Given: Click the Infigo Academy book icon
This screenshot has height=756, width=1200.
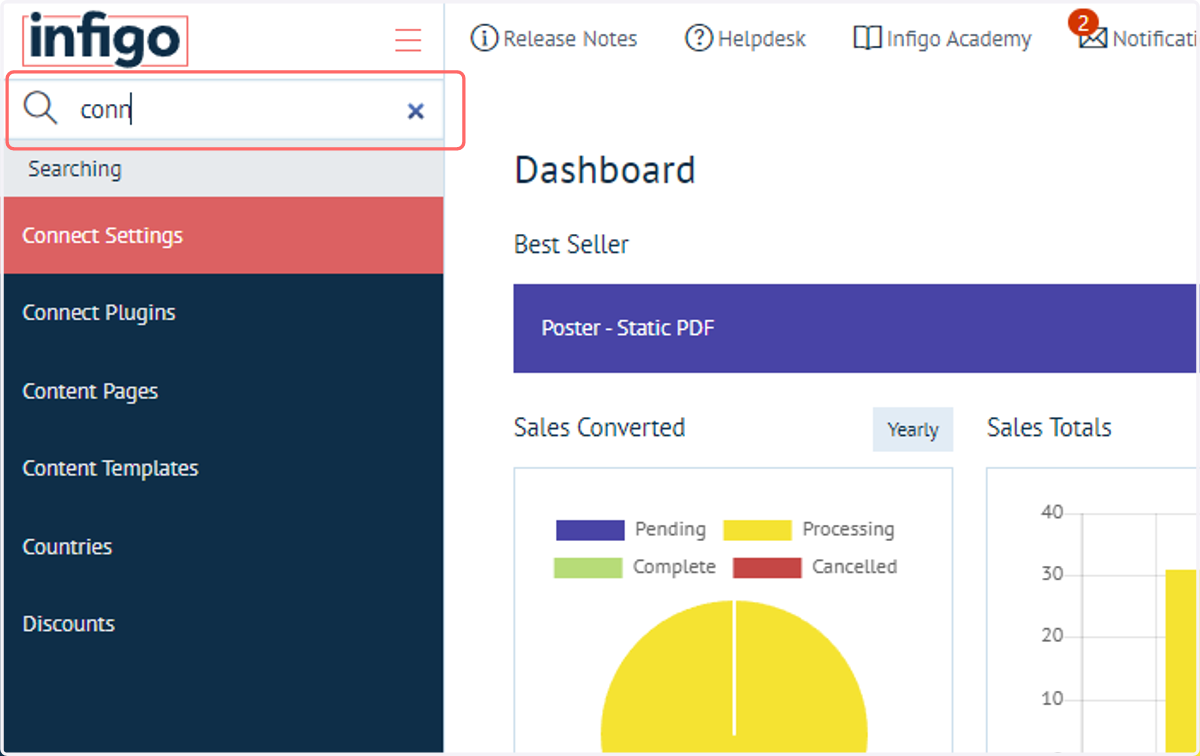Looking at the screenshot, I should tap(867, 39).
